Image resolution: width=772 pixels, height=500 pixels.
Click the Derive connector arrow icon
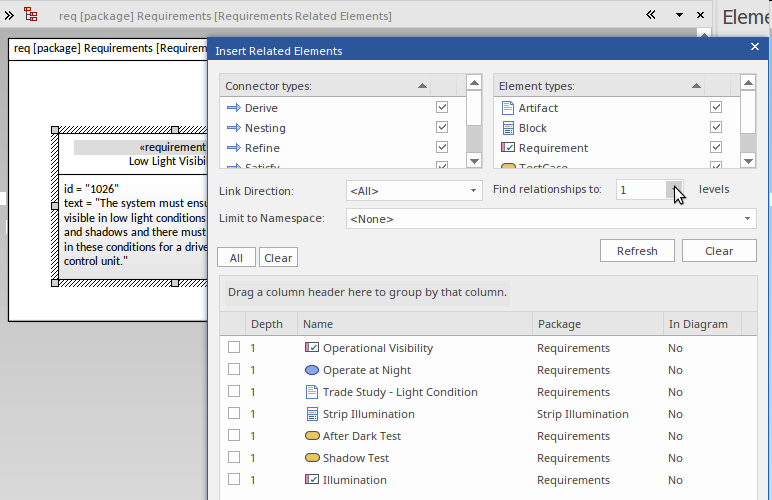point(234,108)
